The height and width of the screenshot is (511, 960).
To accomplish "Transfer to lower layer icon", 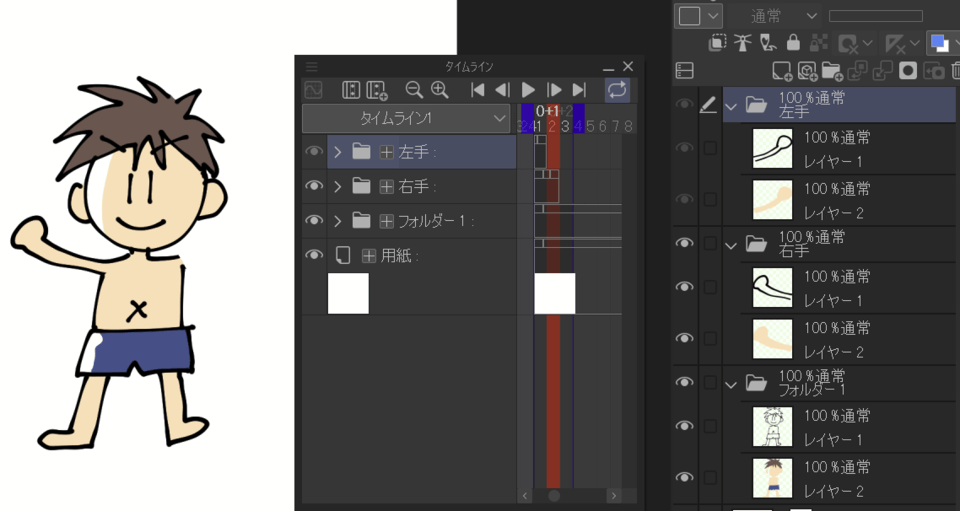I will click(x=857, y=71).
